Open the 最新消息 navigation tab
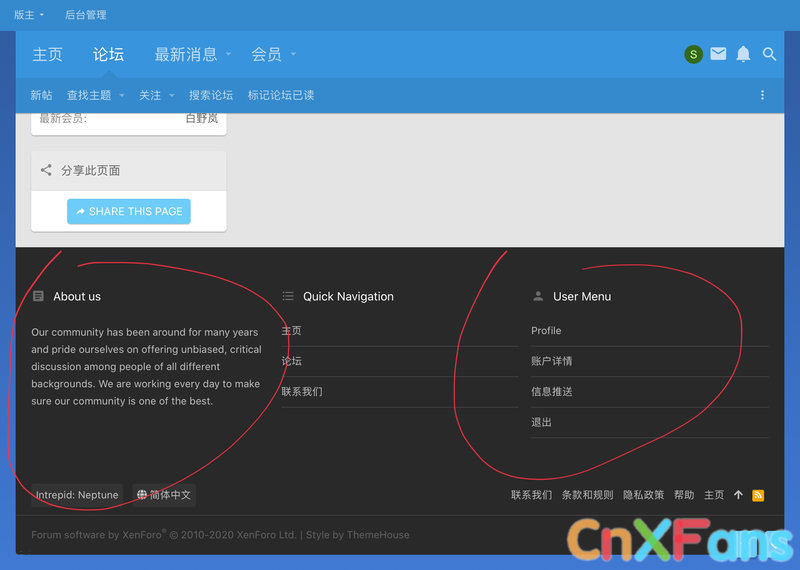 [186, 54]
